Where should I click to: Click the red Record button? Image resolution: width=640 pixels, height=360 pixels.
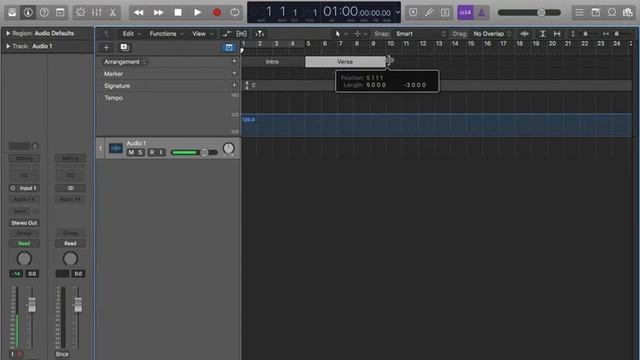click(x=217, y=12)
